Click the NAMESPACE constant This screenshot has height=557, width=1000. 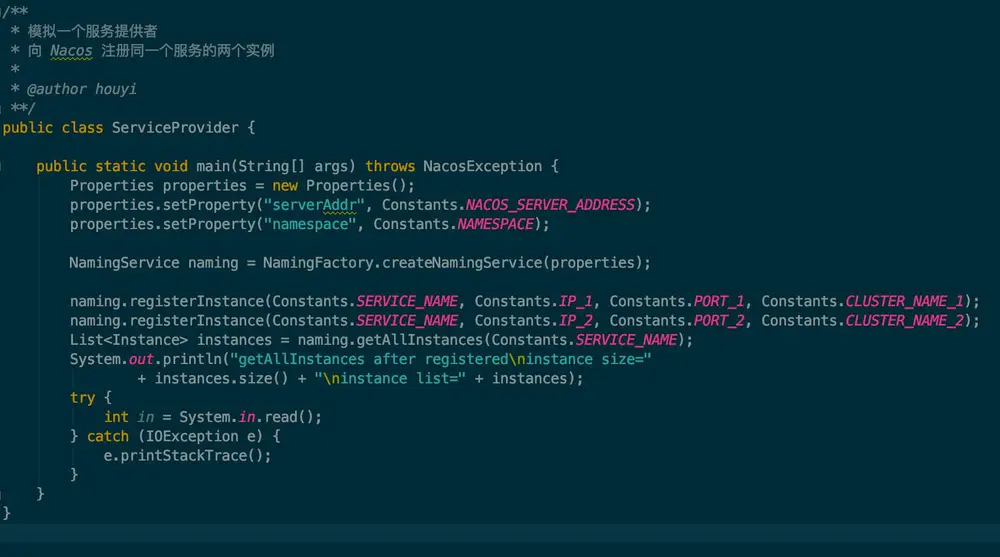tap(496, 224)
